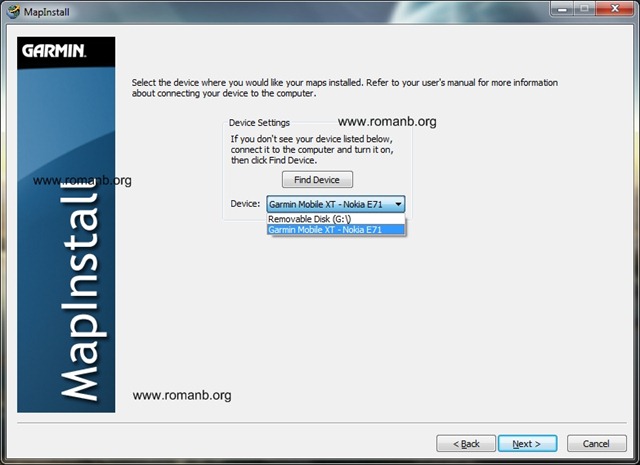
Task: Choose Garmin Mobile XT - Nokia E71 list entry
Action: point(336,229)
